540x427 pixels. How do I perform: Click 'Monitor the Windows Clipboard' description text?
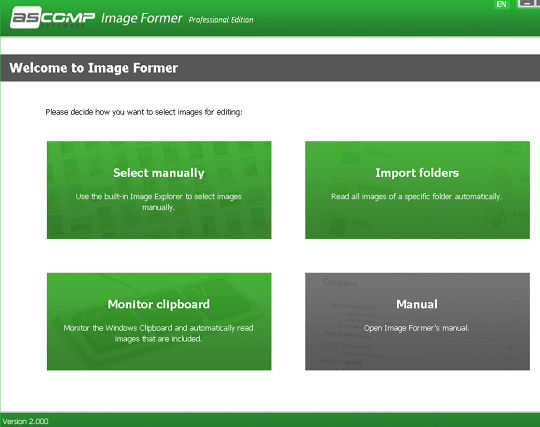point(158,333)
